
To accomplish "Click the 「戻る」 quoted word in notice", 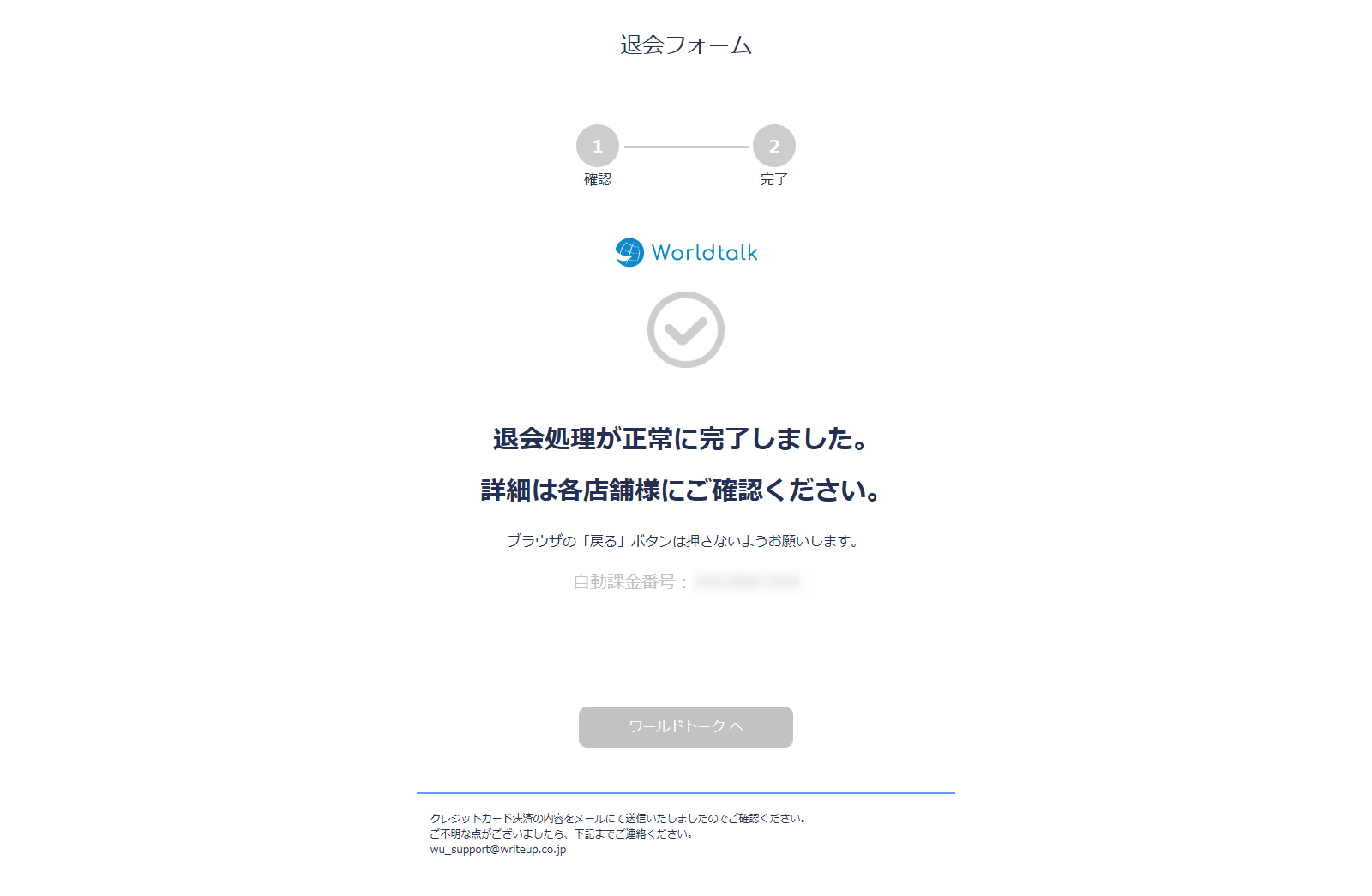I will point(604,541).
